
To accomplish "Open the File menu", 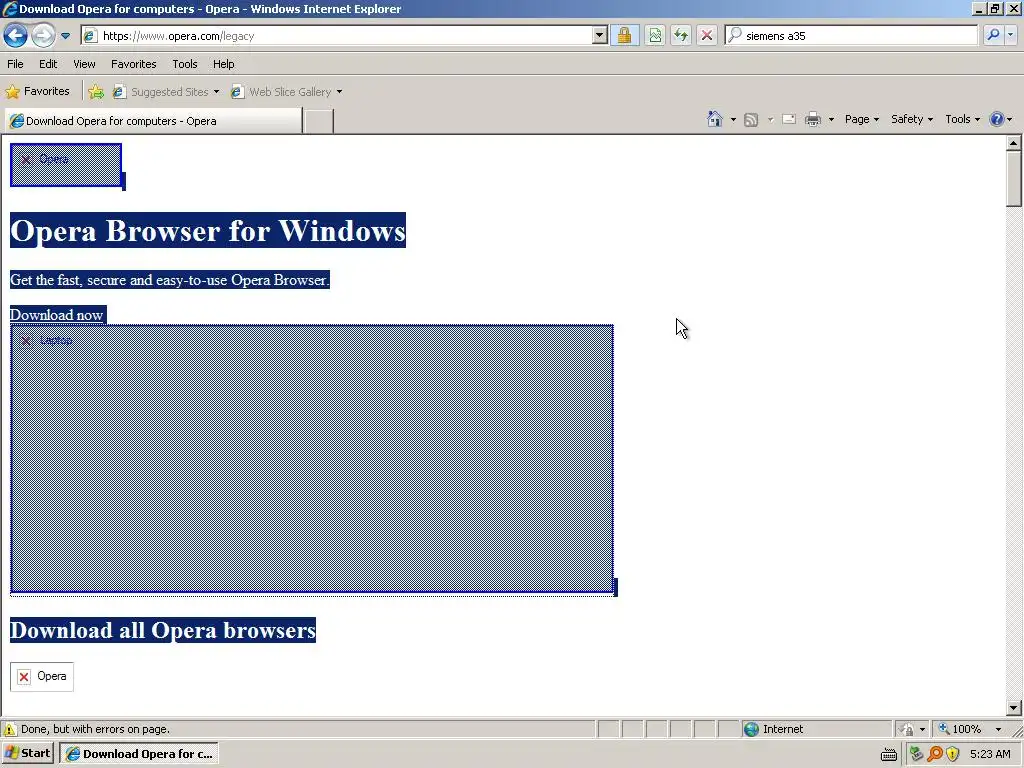I will pos(15,64).
